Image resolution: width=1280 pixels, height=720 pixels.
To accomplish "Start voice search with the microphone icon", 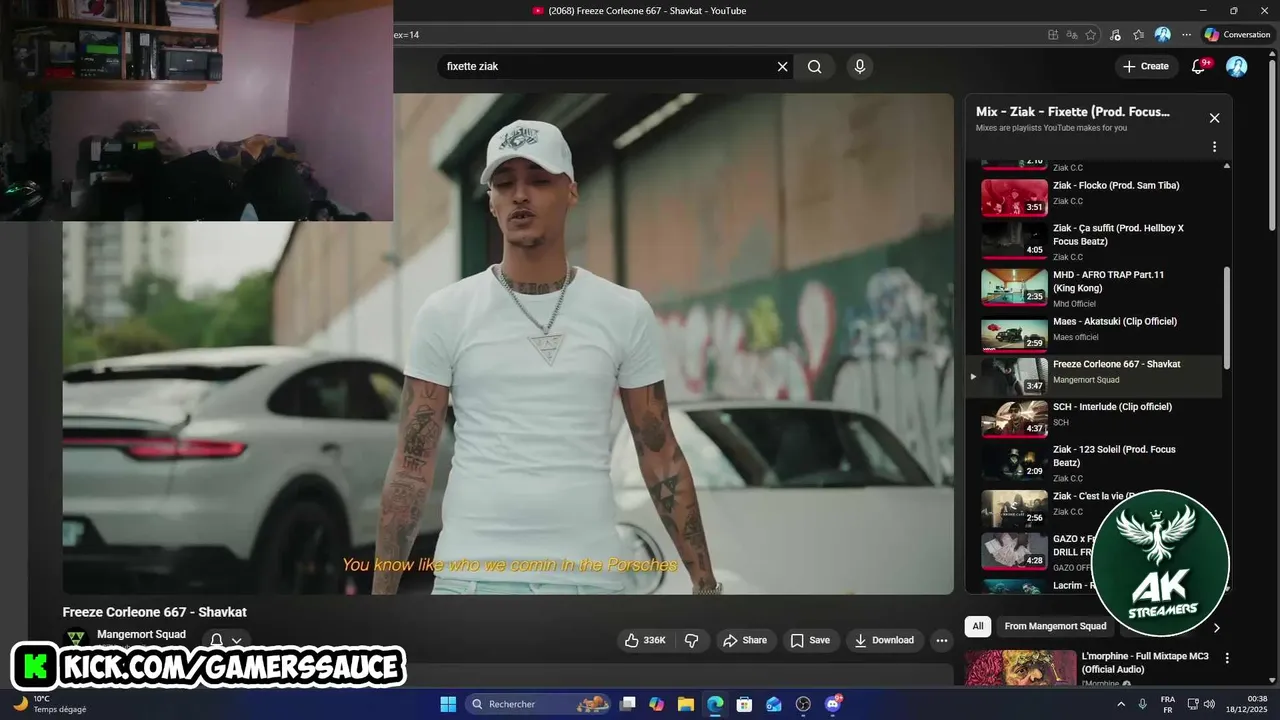I will [859, 67].
